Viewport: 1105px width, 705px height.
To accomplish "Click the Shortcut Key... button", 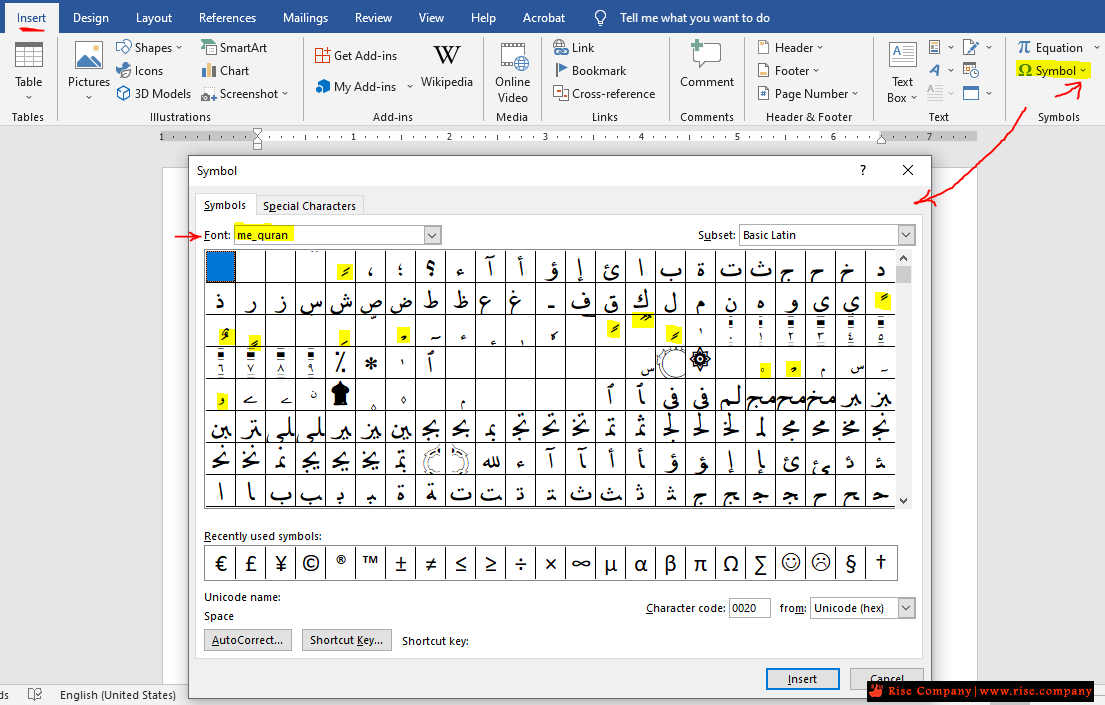I will (346, 640).
